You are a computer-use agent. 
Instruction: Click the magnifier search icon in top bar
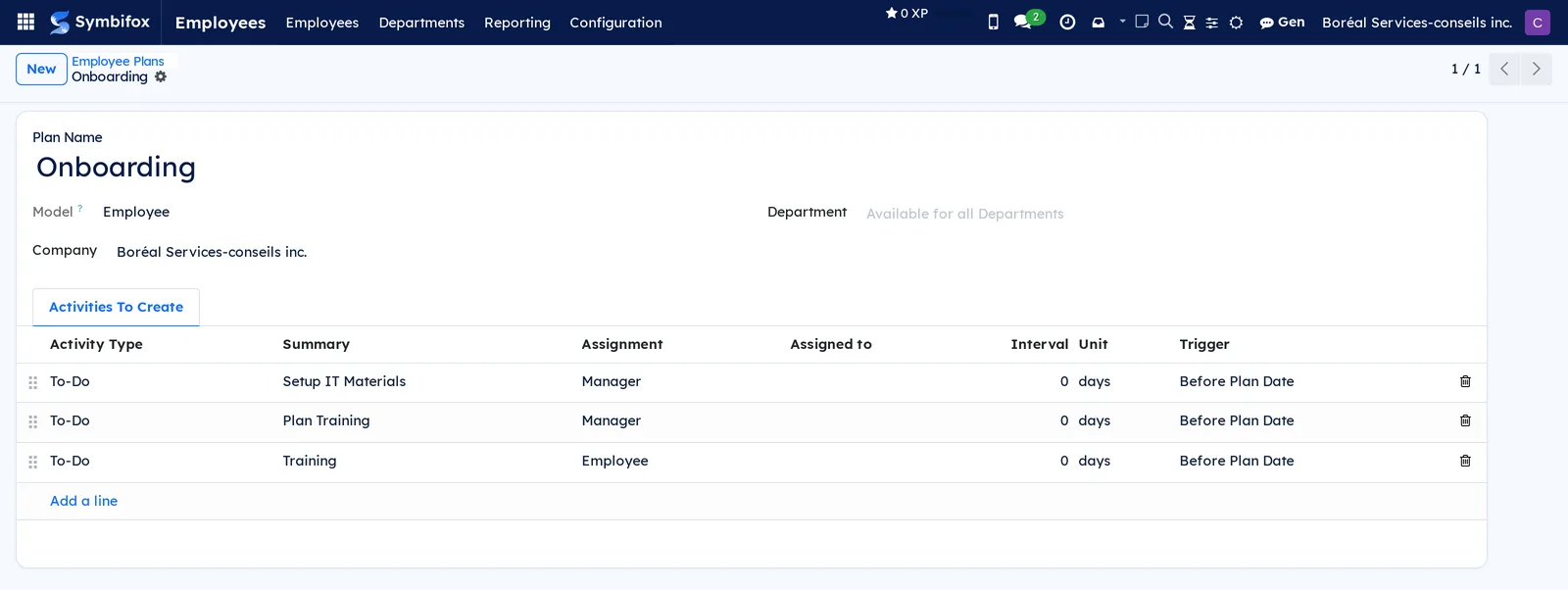tap(1165, 21)
